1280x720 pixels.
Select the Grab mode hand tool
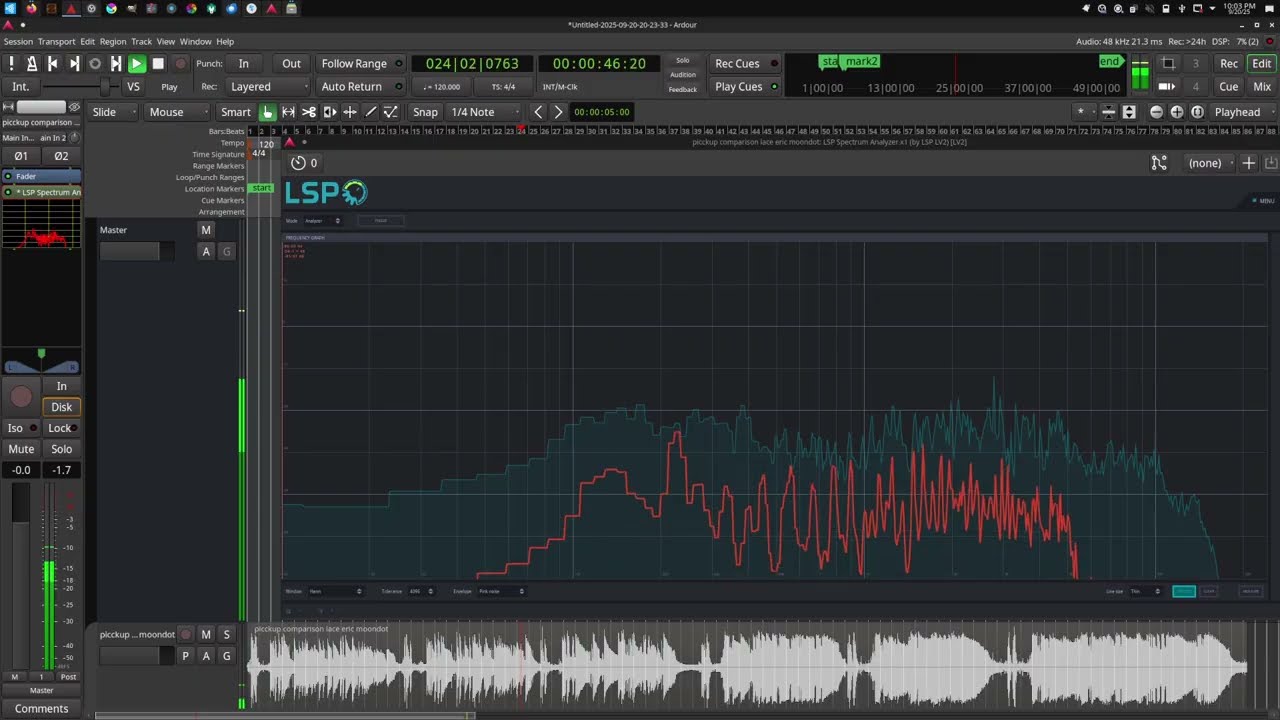coord(267,112)
